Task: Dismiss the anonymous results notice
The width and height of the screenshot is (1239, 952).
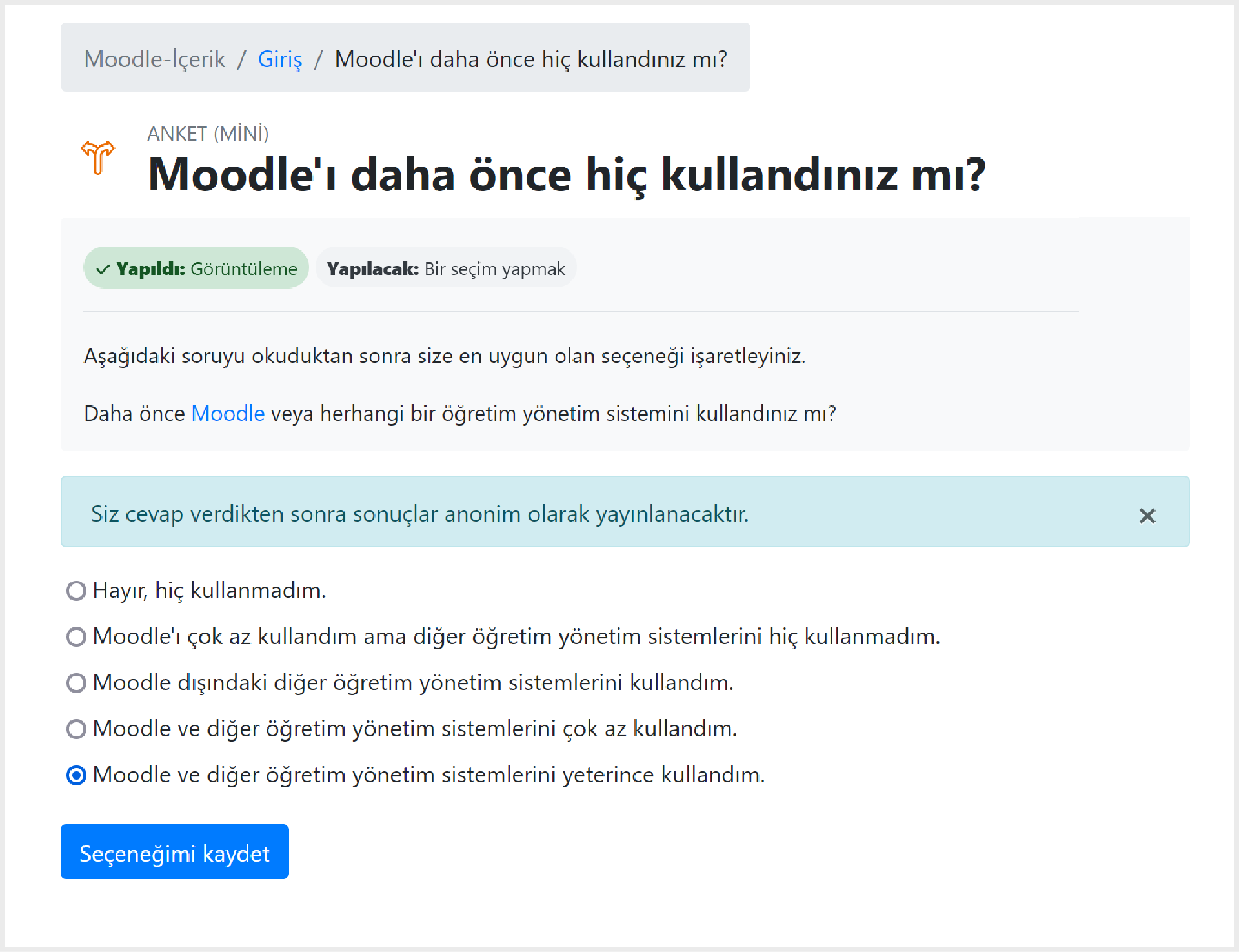Action: [x=1147, y=516]
